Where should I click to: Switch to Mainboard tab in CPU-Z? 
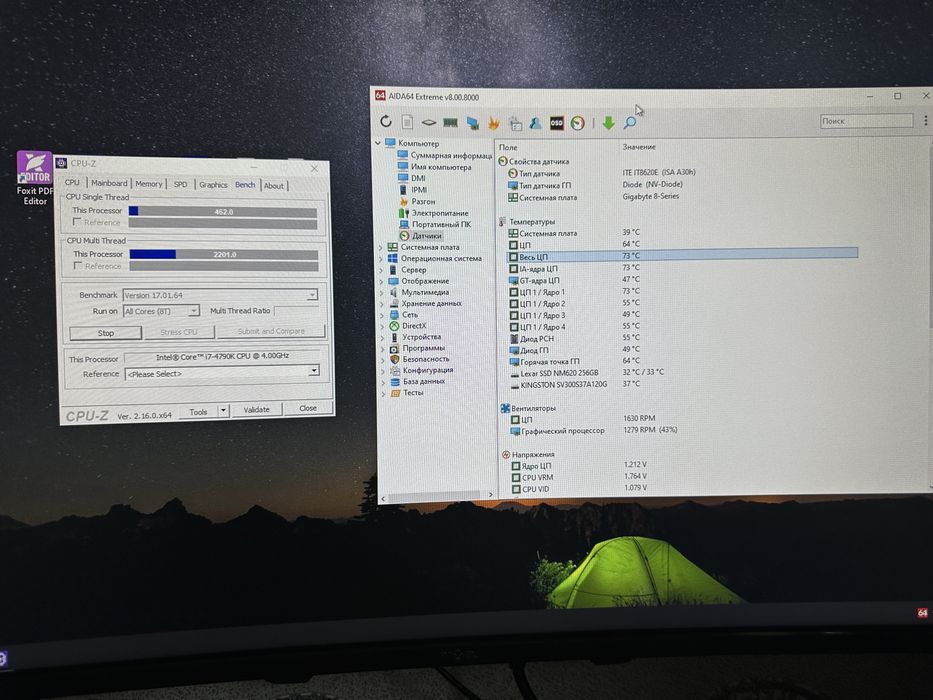(109, 183)
